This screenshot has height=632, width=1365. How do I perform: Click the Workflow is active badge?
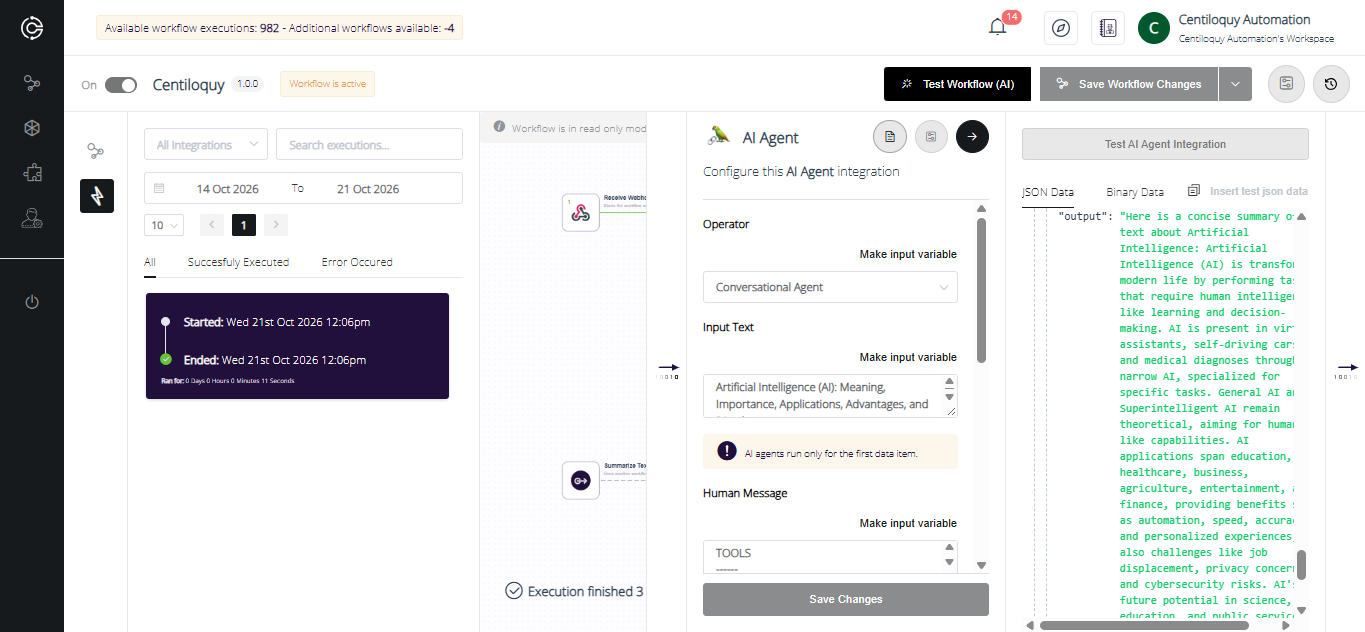point(328,84)
